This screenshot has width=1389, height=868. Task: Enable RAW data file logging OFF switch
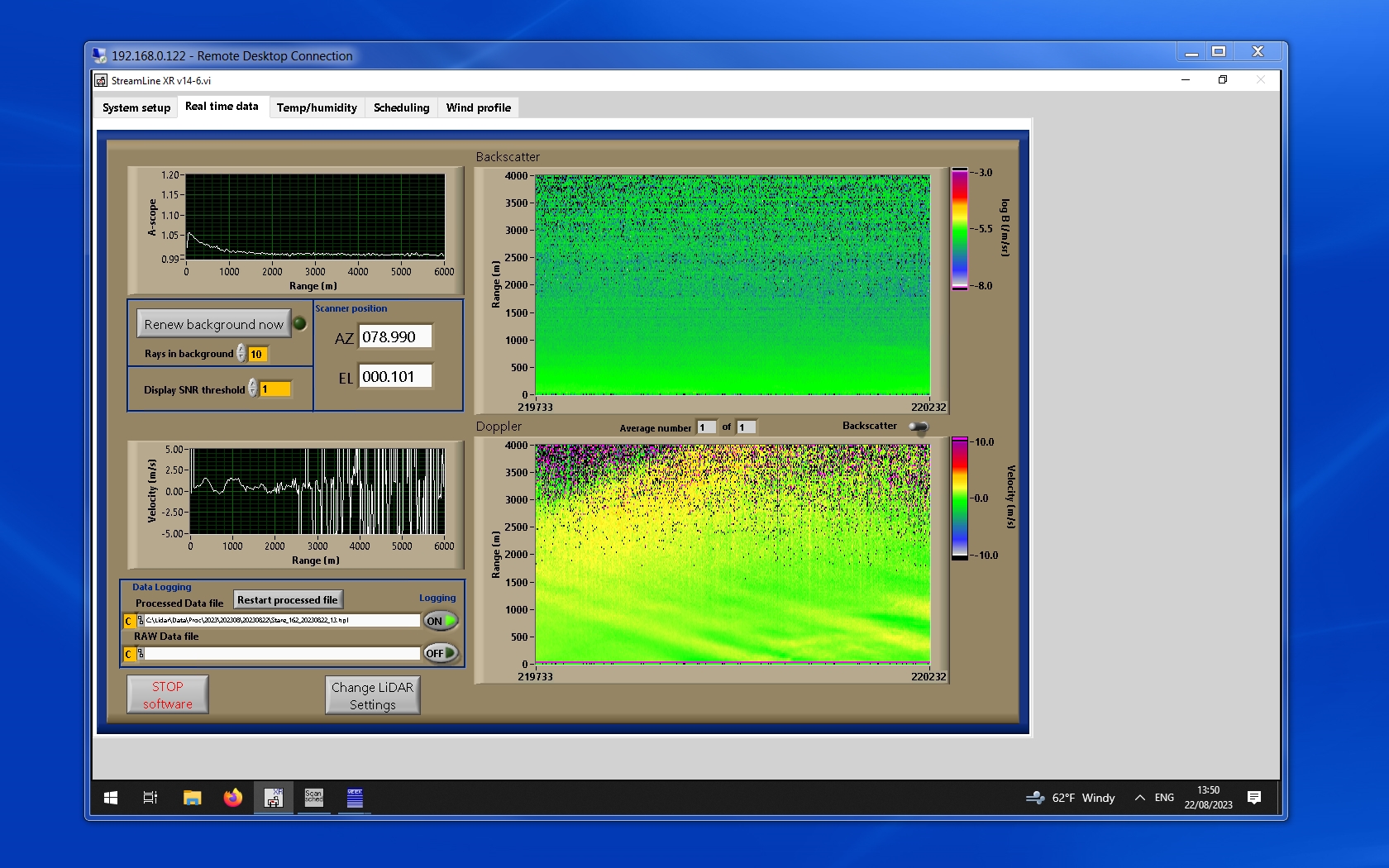point(441,653)
